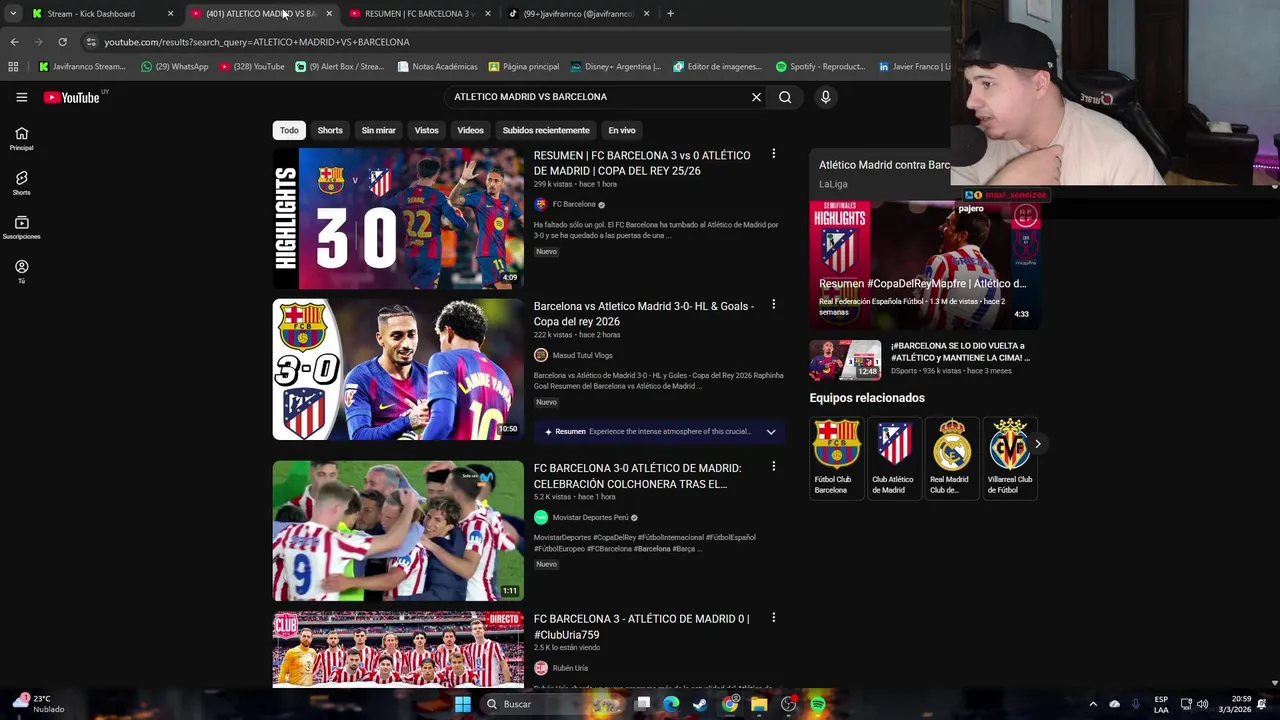1280x720 pixels.
Task: Start voice search with the microphone
Action: [x=825, y=97]
